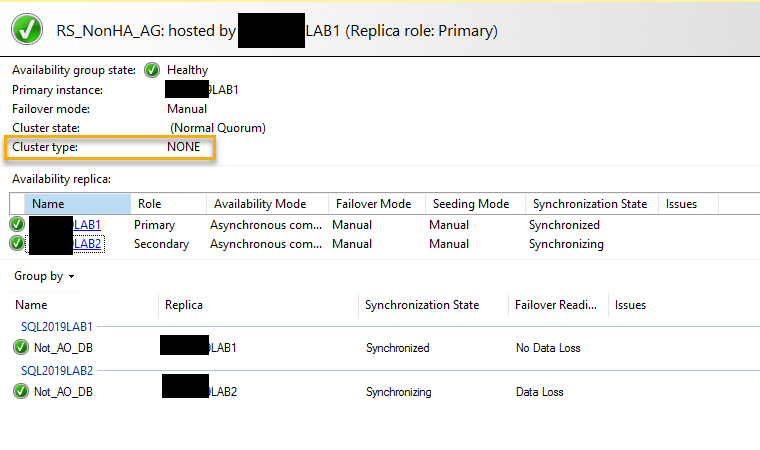
Task: Click the Availability Mode column header
Action: 260,204
